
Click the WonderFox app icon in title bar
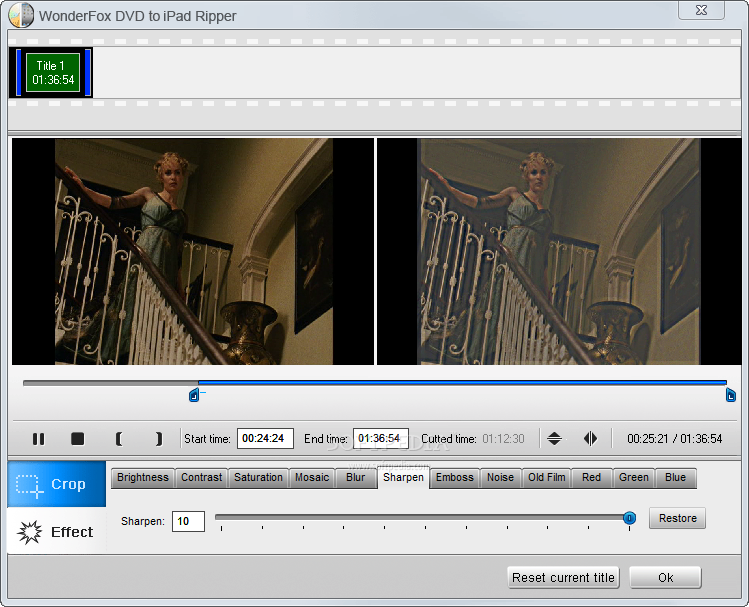click(21, 15)
